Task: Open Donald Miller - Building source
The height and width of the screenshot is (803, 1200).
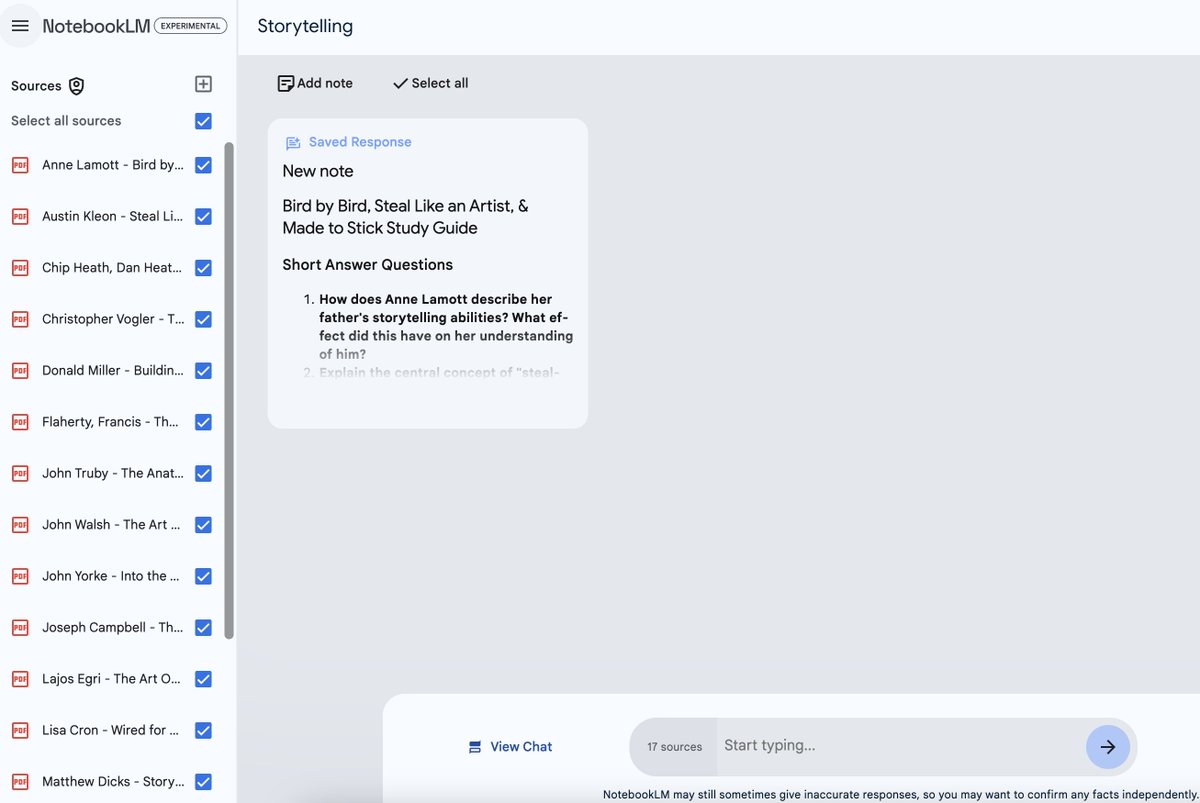Action: coord(113,371)
